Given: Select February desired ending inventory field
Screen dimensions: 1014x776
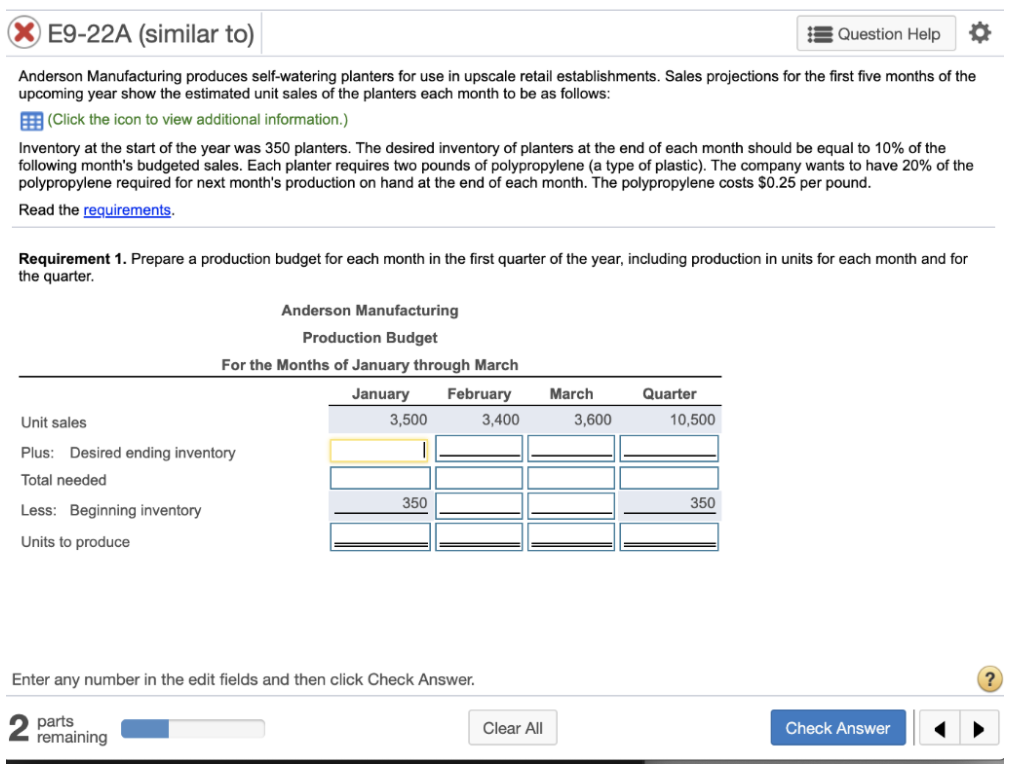Looking at the screenshot, I should click(x=479, y=449).
